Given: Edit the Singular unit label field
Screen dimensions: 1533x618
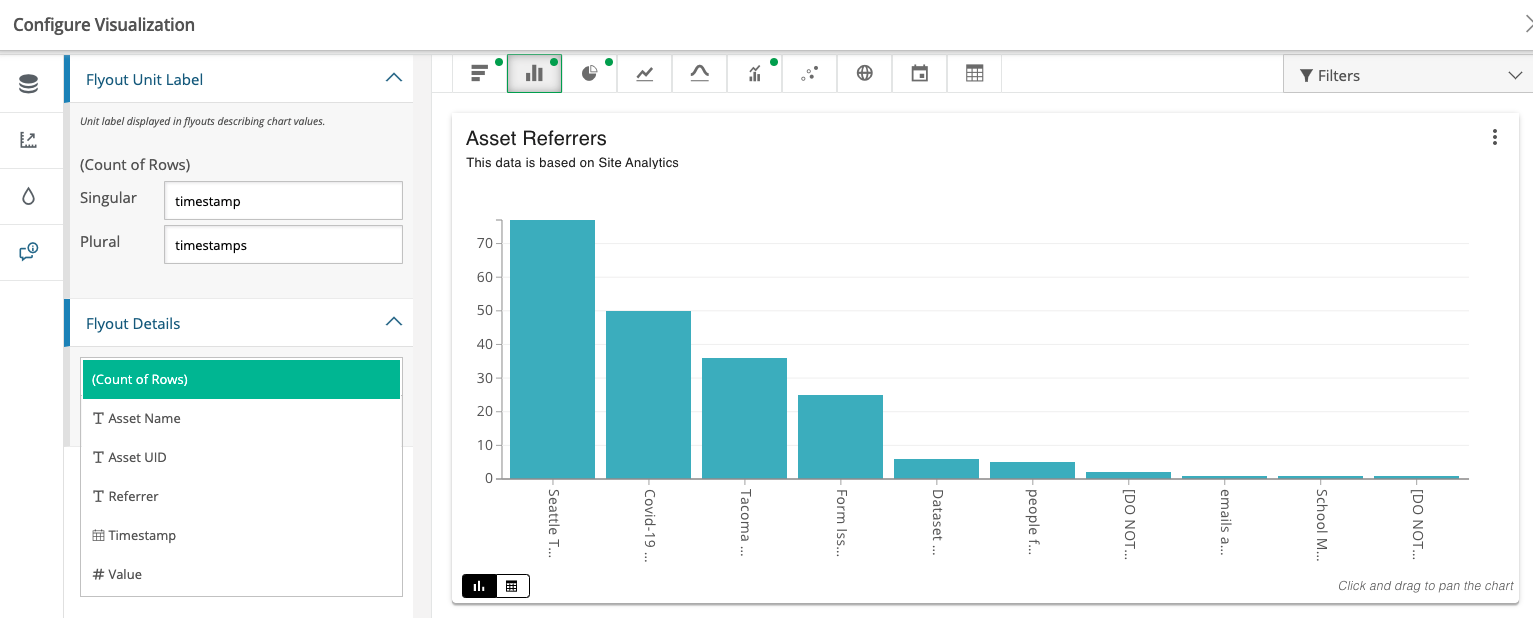Looking at the screenshot, I should (283, 201).
